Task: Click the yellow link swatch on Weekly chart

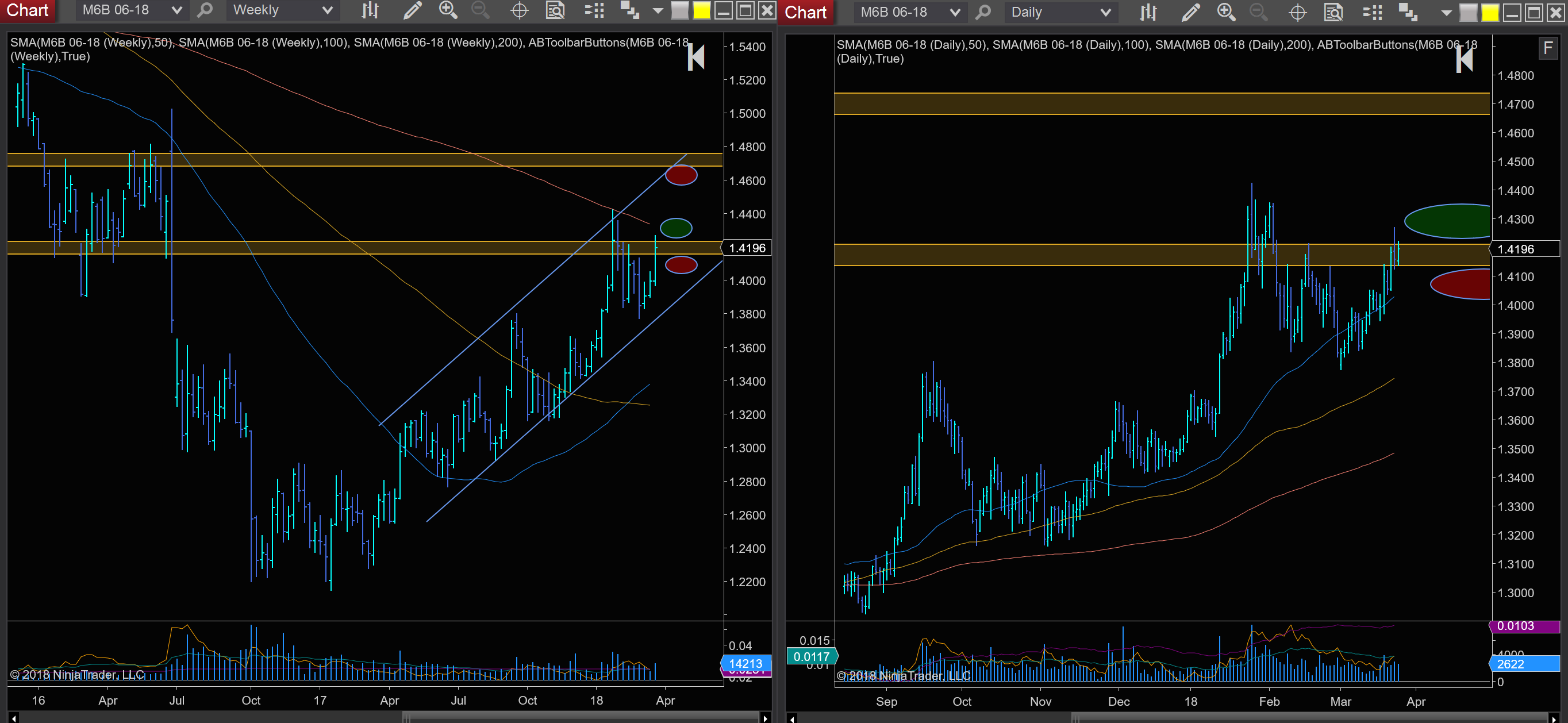Action: (x=701, y=11)
